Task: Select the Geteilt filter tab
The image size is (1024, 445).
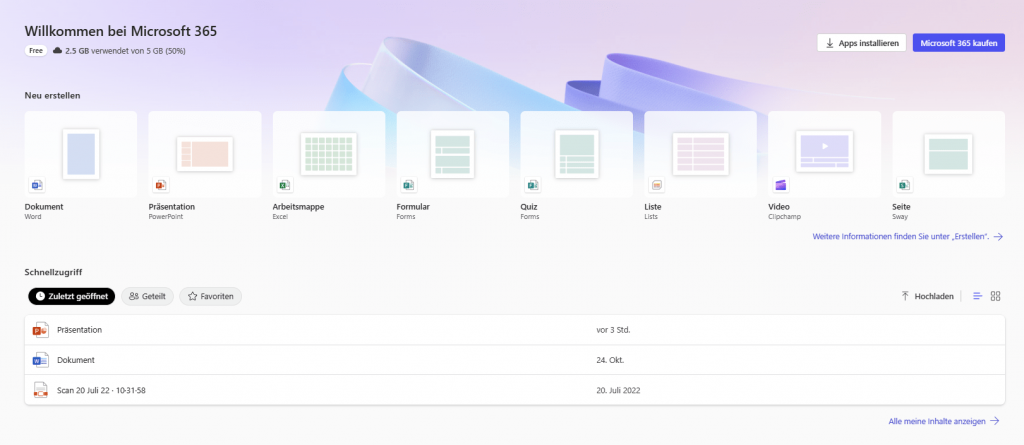Action: (147, 296)
